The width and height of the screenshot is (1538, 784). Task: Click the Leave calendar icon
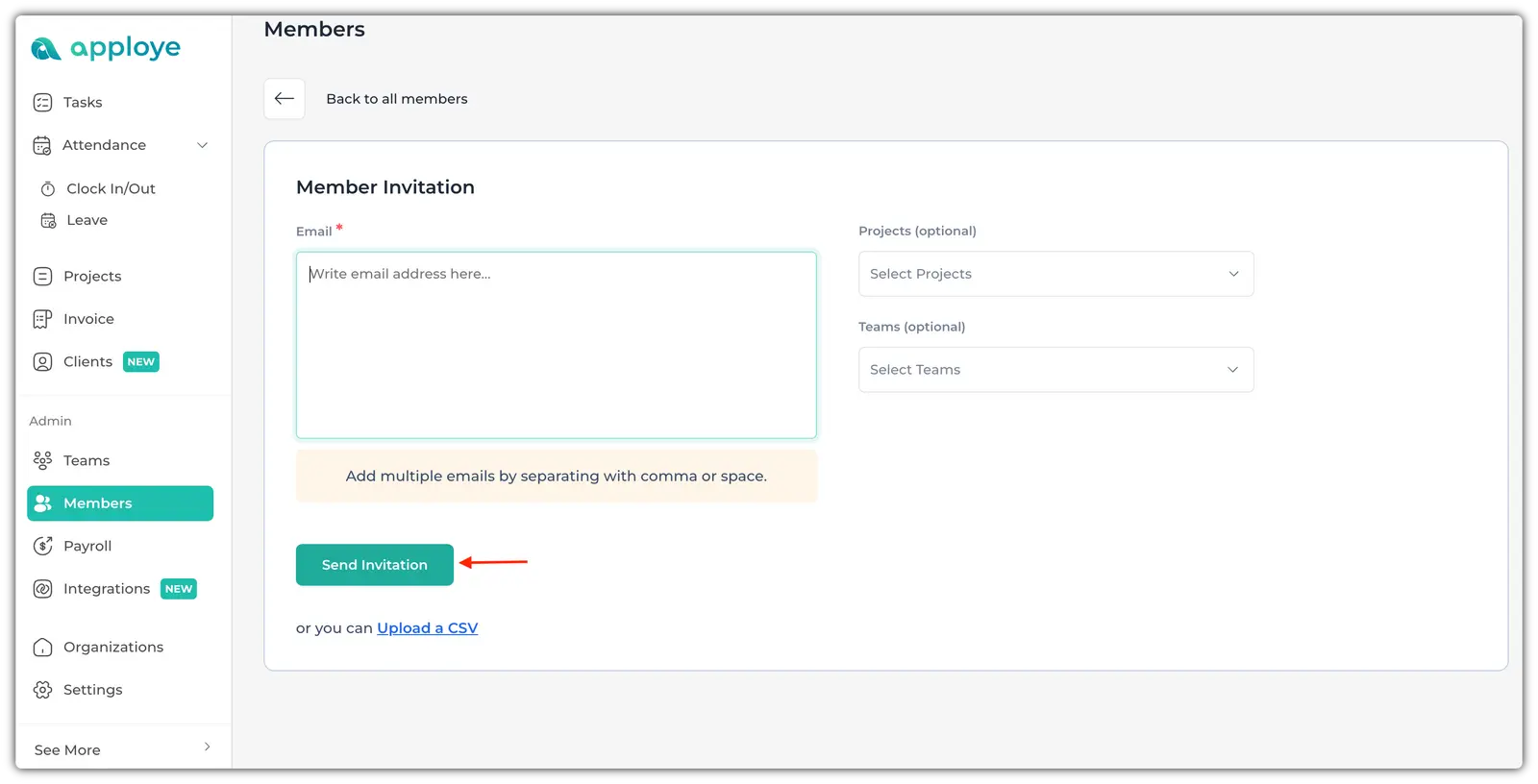coord(48,221)
